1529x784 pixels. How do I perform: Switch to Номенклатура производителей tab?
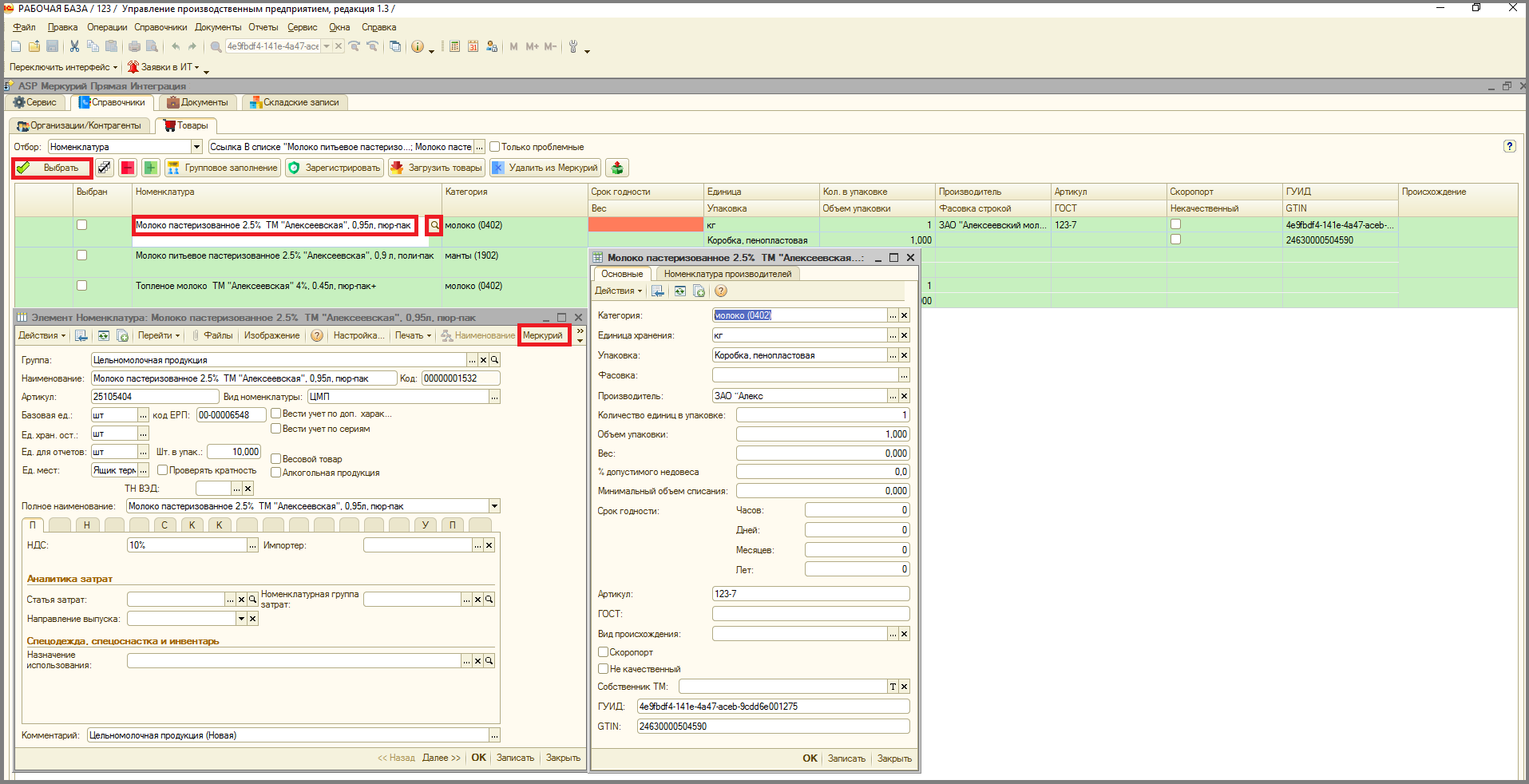[727, 274]
